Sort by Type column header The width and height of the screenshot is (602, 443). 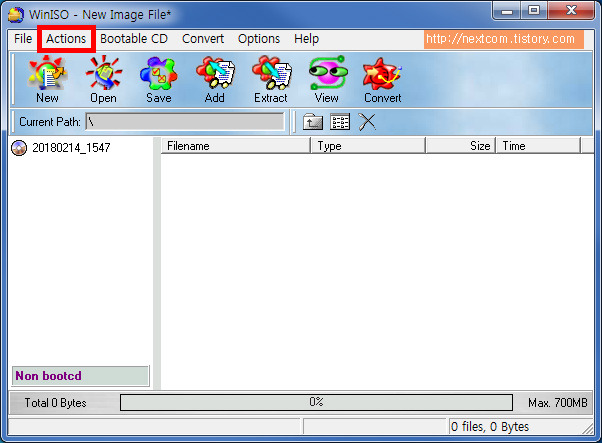(x=368, y=146)
